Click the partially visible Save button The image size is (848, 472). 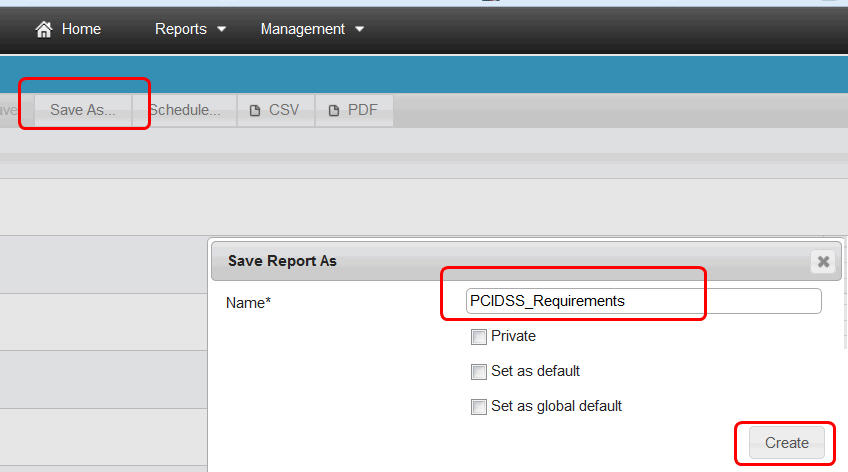8,110
